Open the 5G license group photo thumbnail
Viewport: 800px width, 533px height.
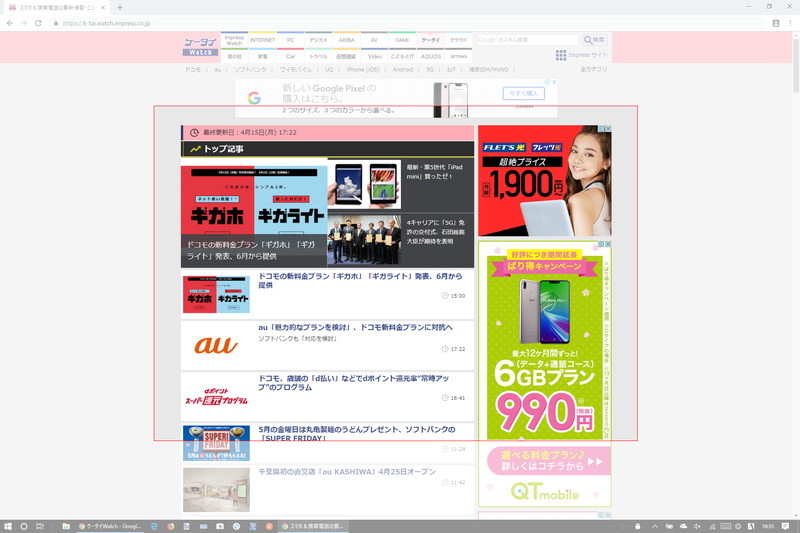point(364,240)
